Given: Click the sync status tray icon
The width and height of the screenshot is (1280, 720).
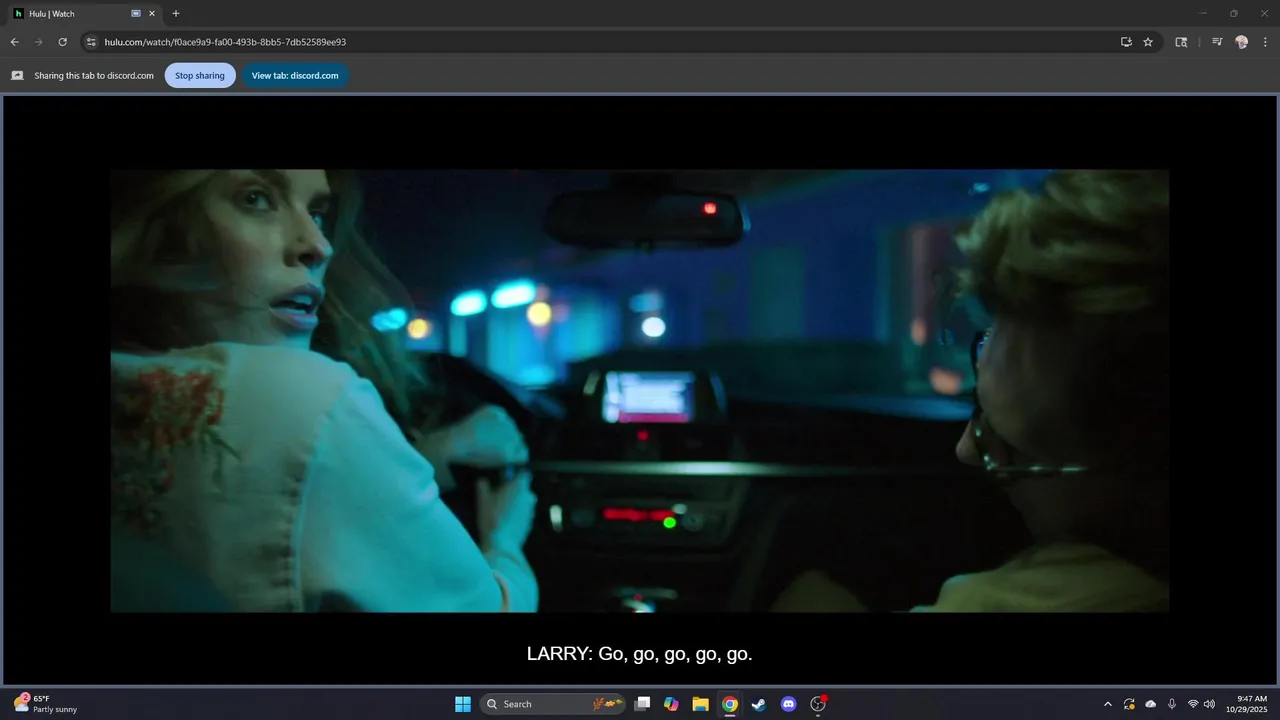Looking at the screenshot, I should (x=1129, y=704).
